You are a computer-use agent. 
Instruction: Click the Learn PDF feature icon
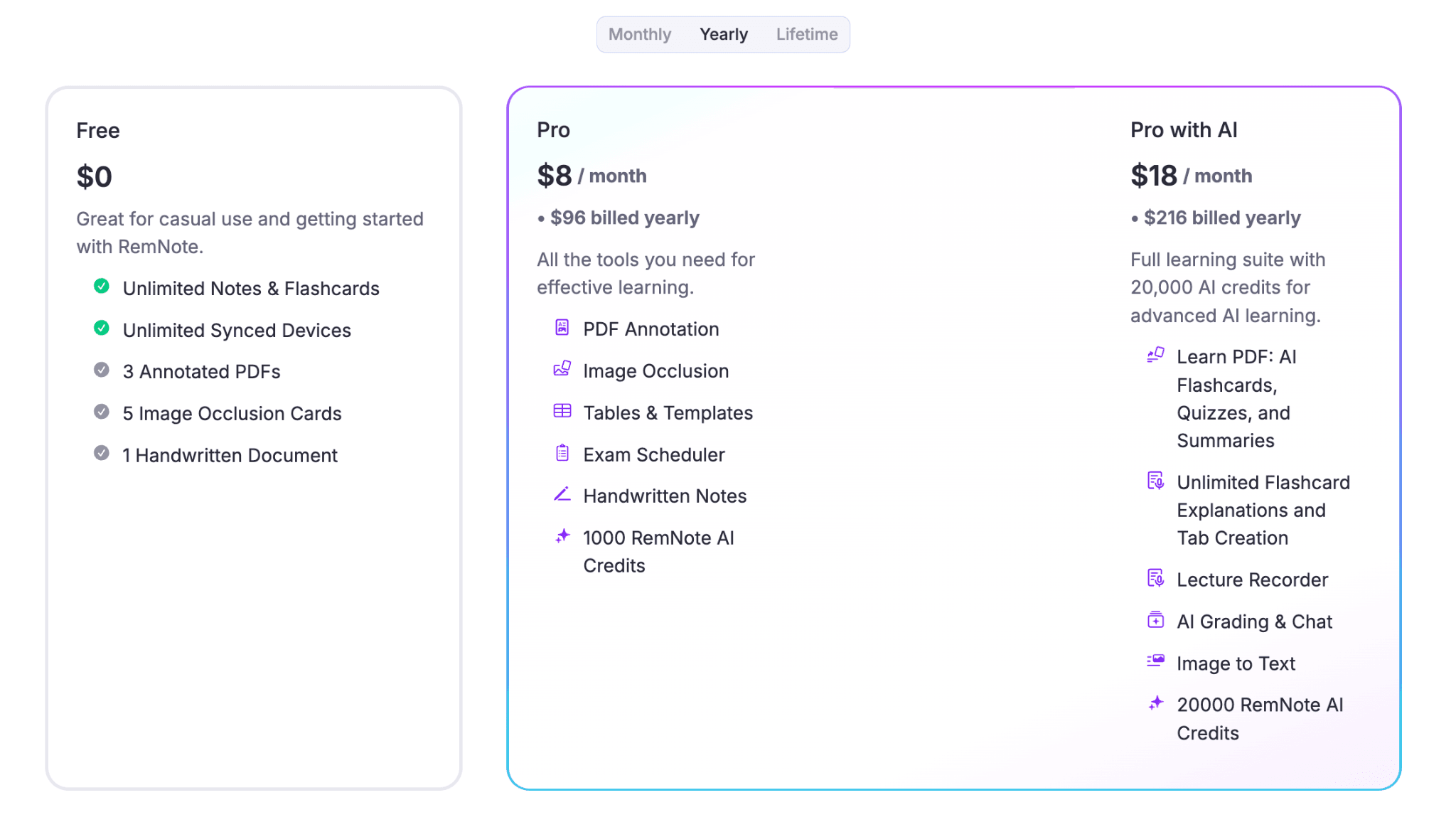[x=1156, y=355]
